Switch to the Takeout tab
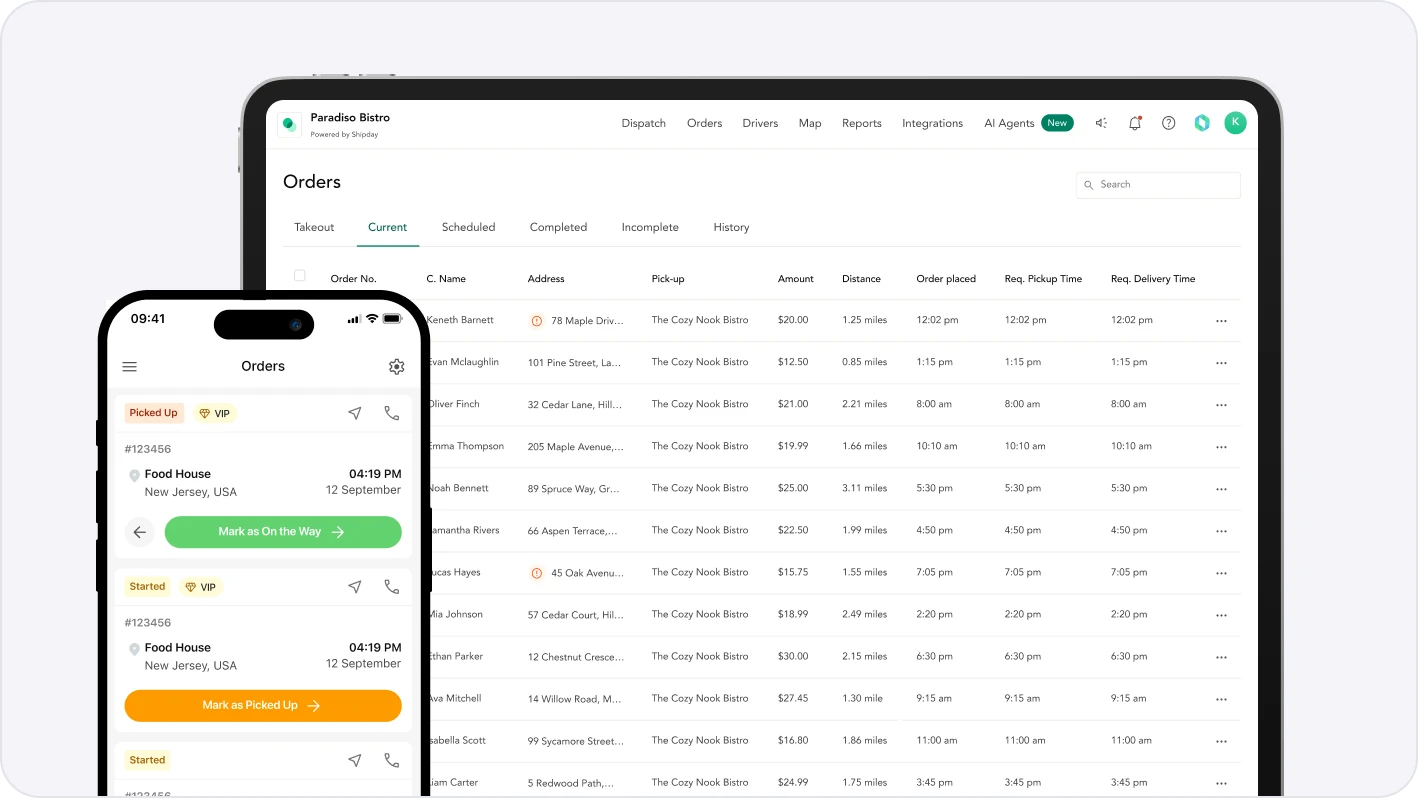1418x798 pixels. [x=314, y=227]
